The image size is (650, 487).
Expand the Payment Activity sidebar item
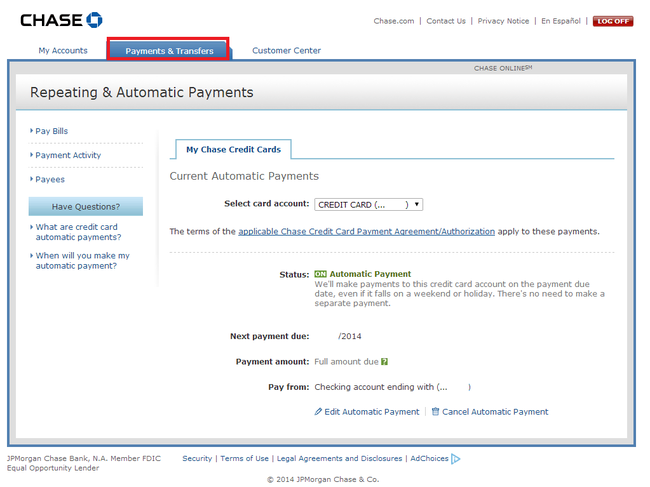pyautogui.click(x=67, y=155)
